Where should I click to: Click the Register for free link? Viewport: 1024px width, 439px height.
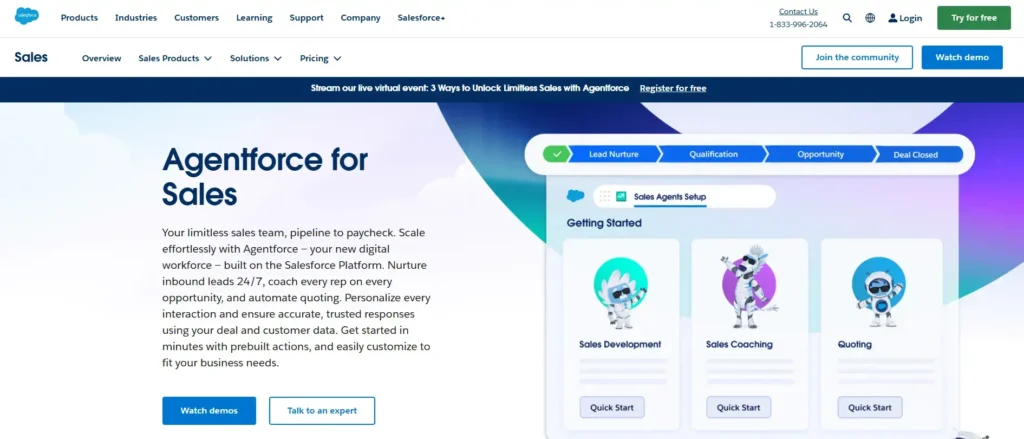[x=673, y=88]
